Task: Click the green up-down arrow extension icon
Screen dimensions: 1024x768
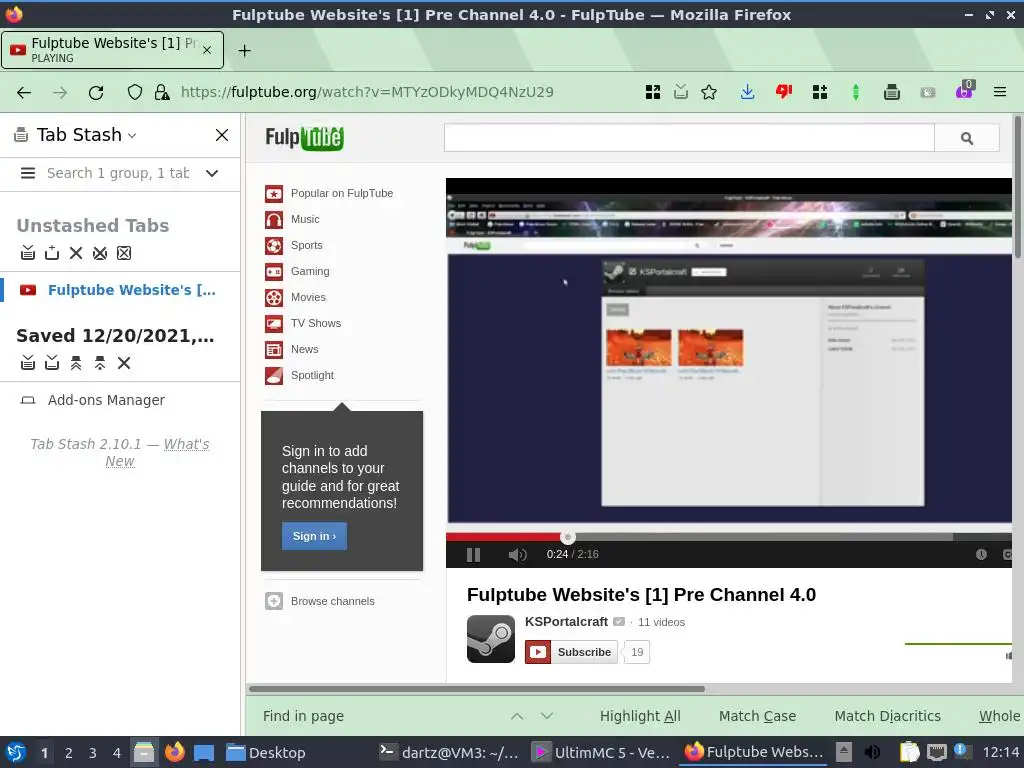Action: (x=856, y=92)
